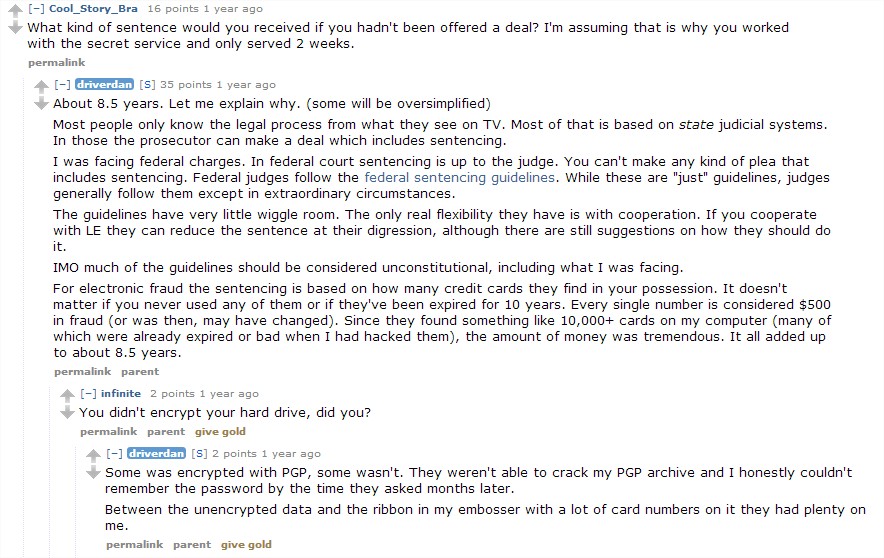Upvote infinite's hard drive comment
The image size is (884, 558).
tap(67, 395)
